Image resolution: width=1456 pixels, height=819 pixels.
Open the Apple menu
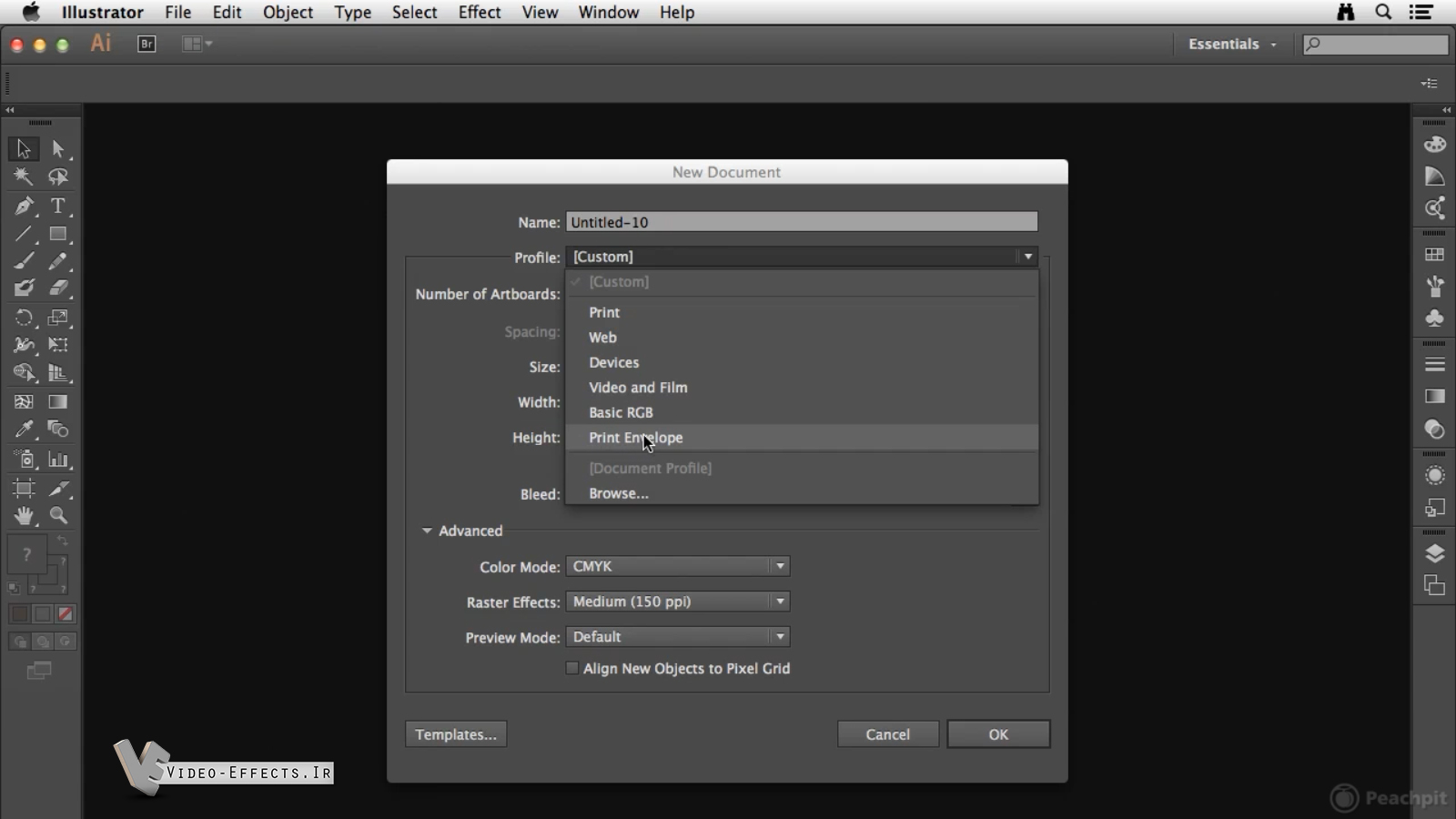click(31, 13)
